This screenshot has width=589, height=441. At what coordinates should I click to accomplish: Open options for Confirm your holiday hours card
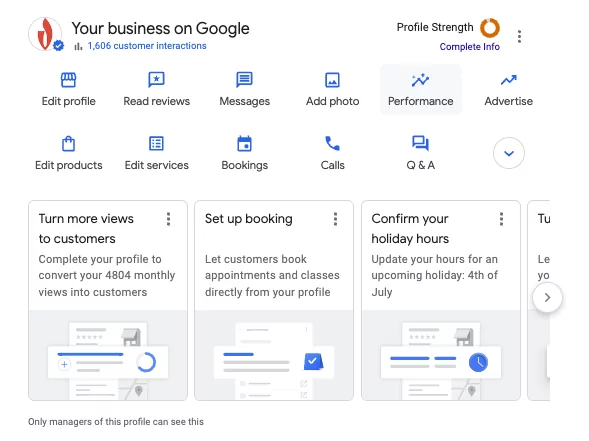501,219
